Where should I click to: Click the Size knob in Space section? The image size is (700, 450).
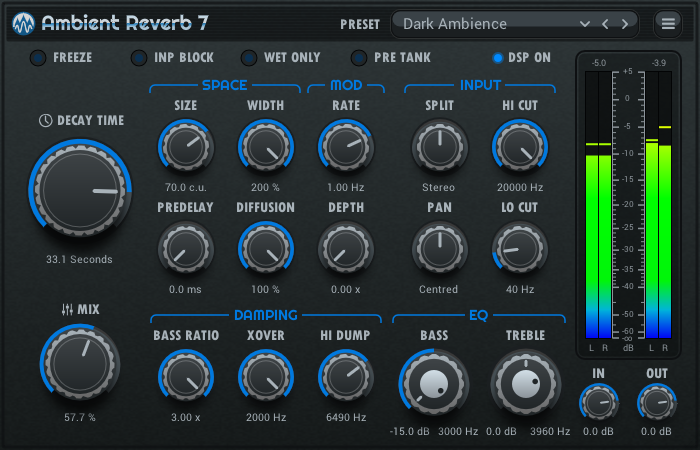tap(186, 146)
